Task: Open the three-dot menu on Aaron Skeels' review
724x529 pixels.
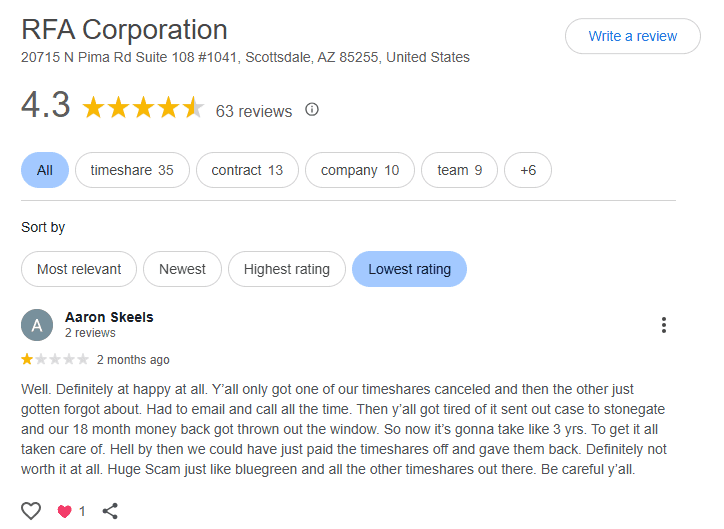Action: click(663, 325)
